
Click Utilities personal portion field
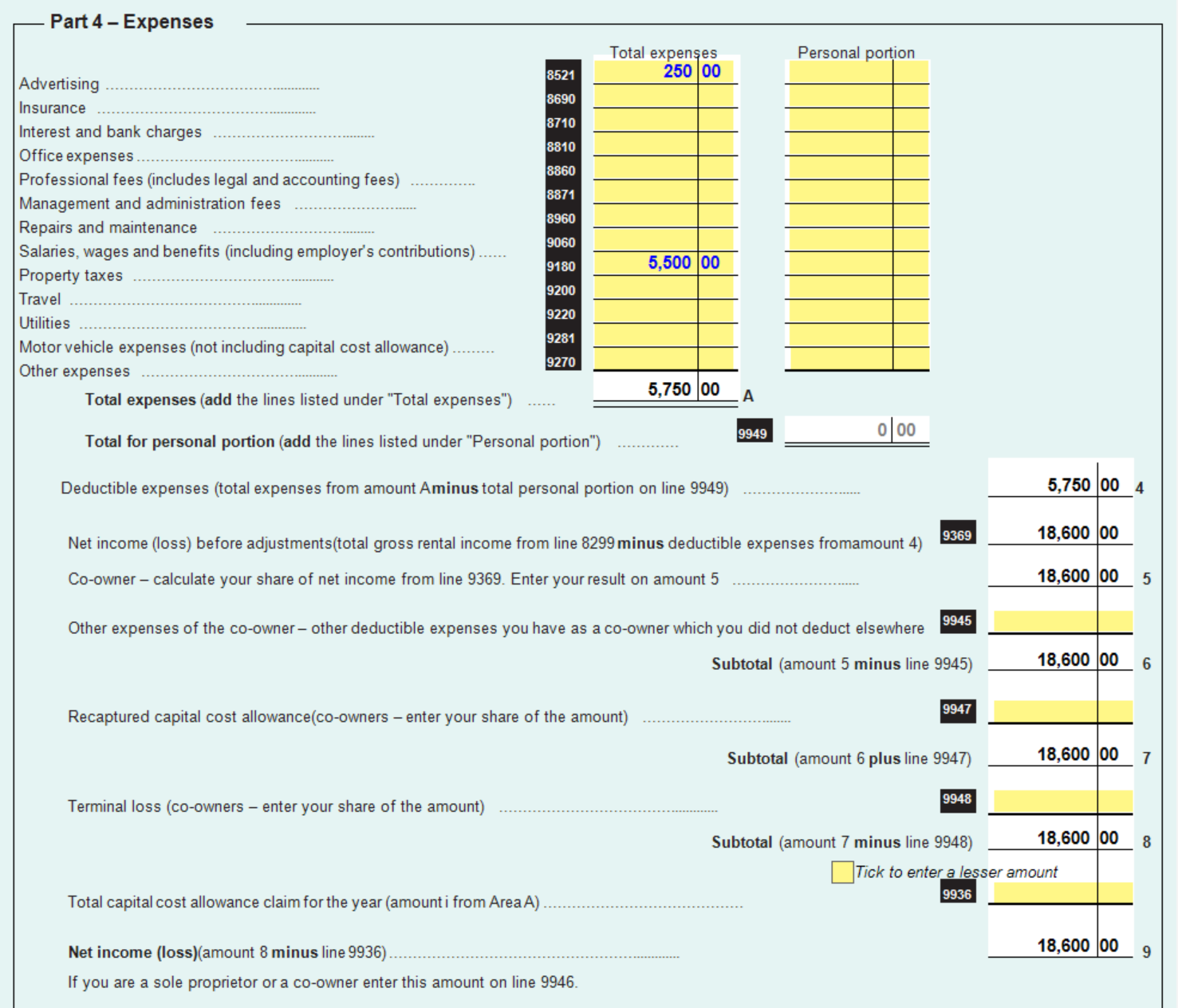[857, 311]
